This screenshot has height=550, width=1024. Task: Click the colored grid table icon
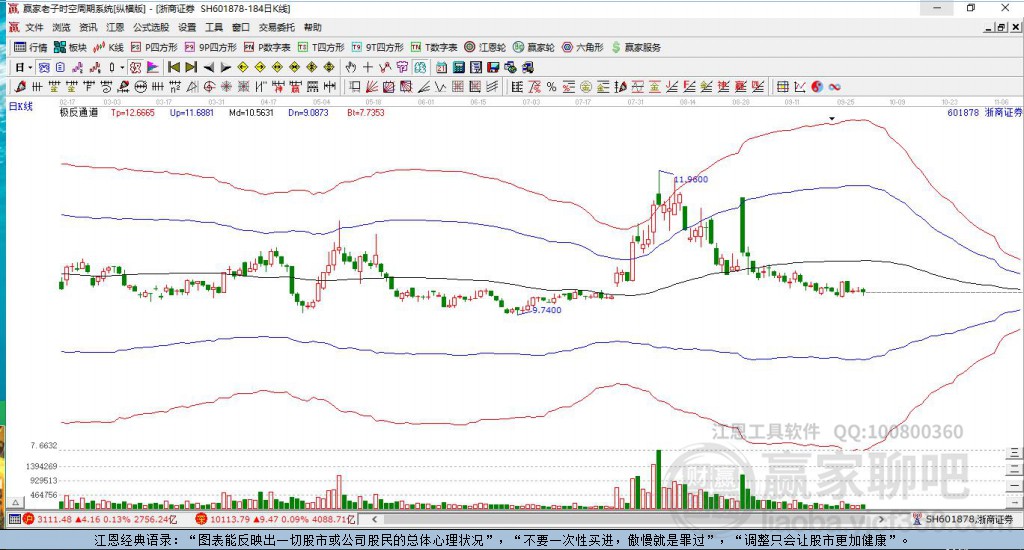click(783, 86)
